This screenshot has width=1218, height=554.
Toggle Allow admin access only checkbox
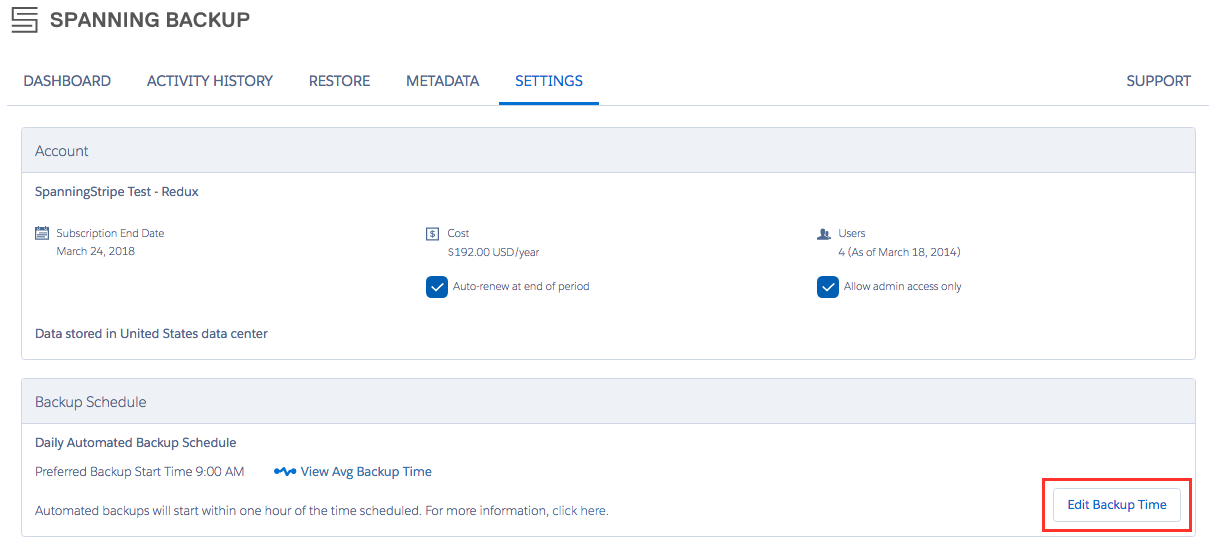tap(828, 287)
